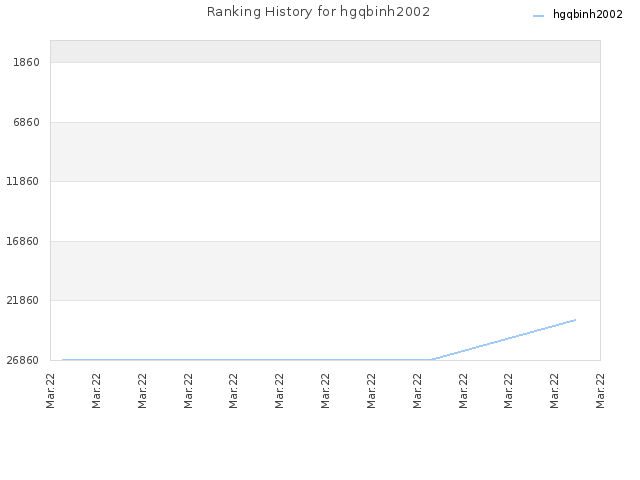Select the 16860 y-axis label
Screen dimensions: 640x480
click(x=22, y=241)
